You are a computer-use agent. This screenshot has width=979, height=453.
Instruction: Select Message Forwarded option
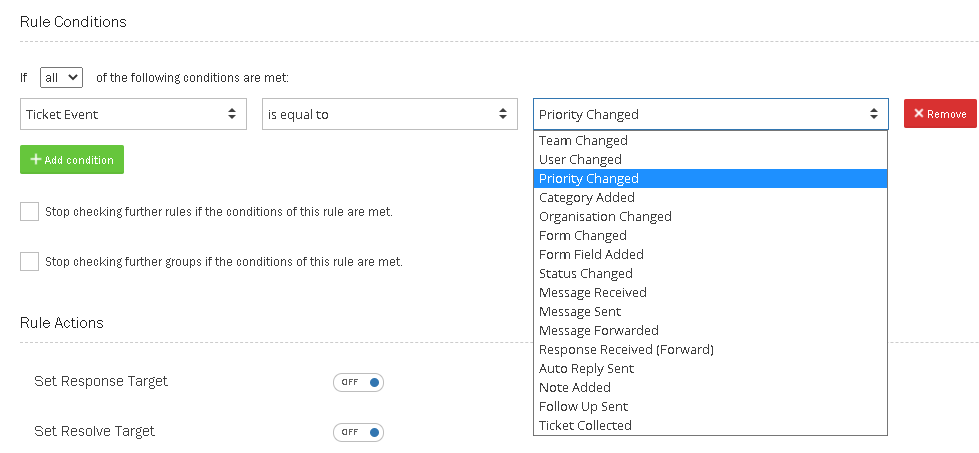pos(598,331)
